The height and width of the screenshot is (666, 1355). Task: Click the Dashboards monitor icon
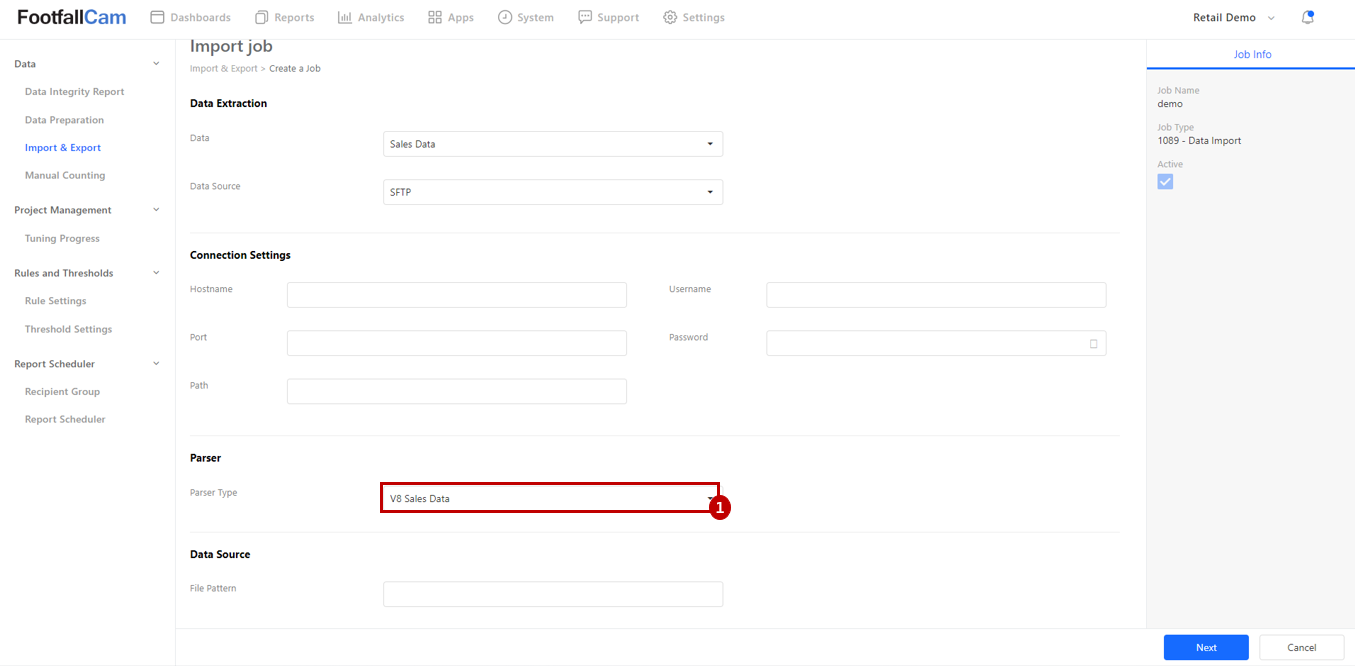pos(157,17)
